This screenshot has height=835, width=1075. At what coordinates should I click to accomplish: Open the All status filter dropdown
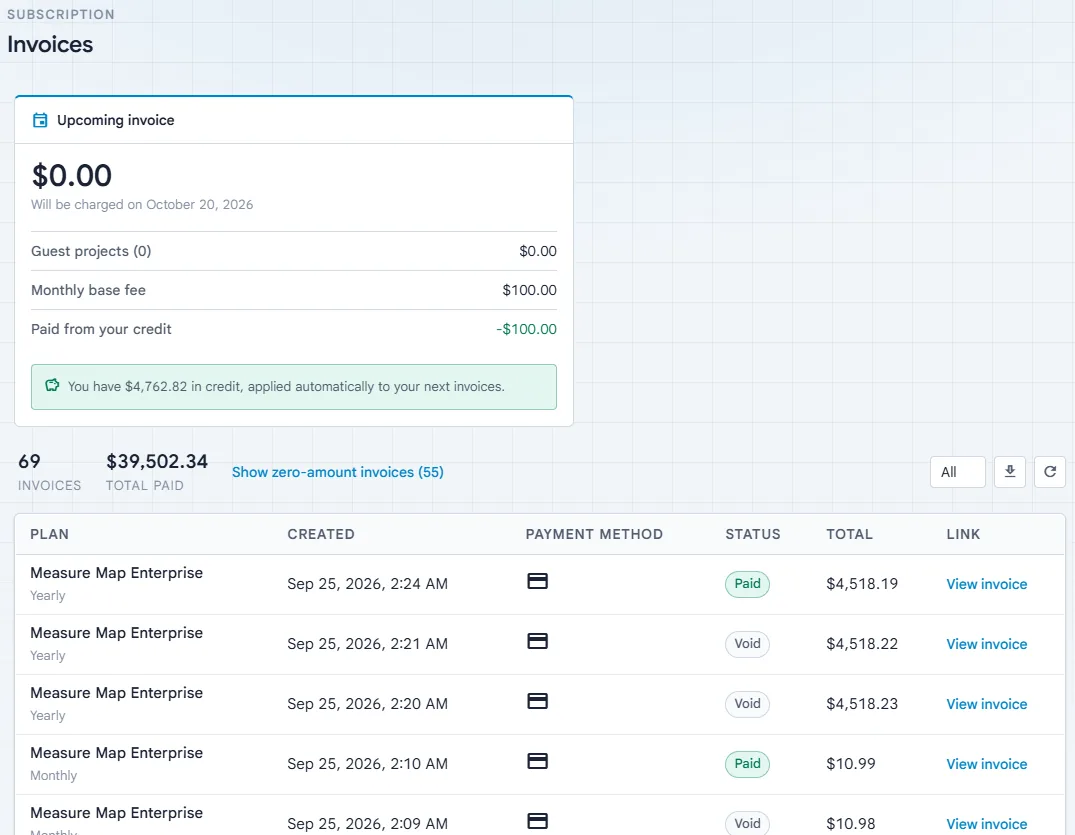(x=958, y=472)
